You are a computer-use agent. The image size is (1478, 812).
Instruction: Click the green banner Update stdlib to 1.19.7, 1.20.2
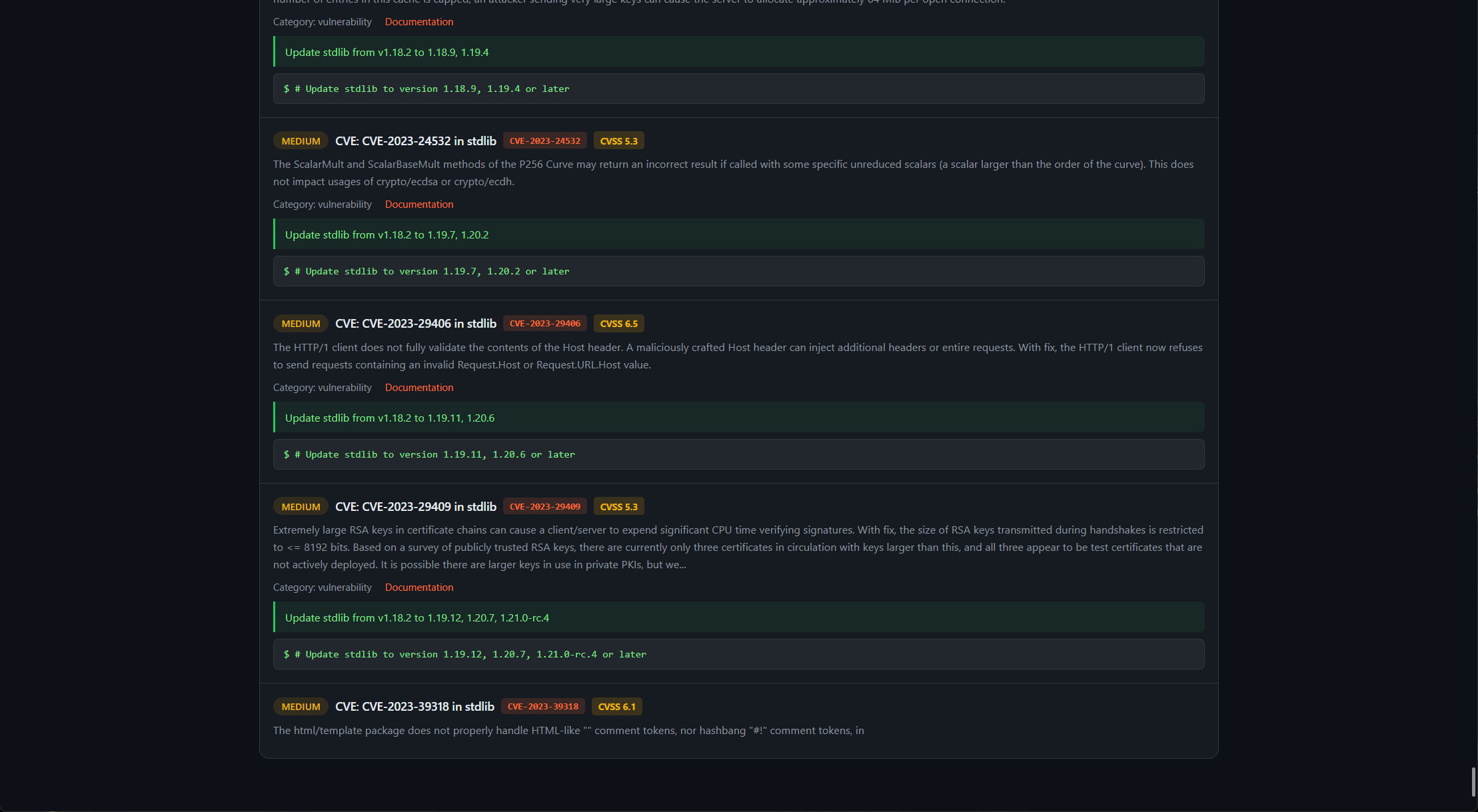tap(738, 234)
